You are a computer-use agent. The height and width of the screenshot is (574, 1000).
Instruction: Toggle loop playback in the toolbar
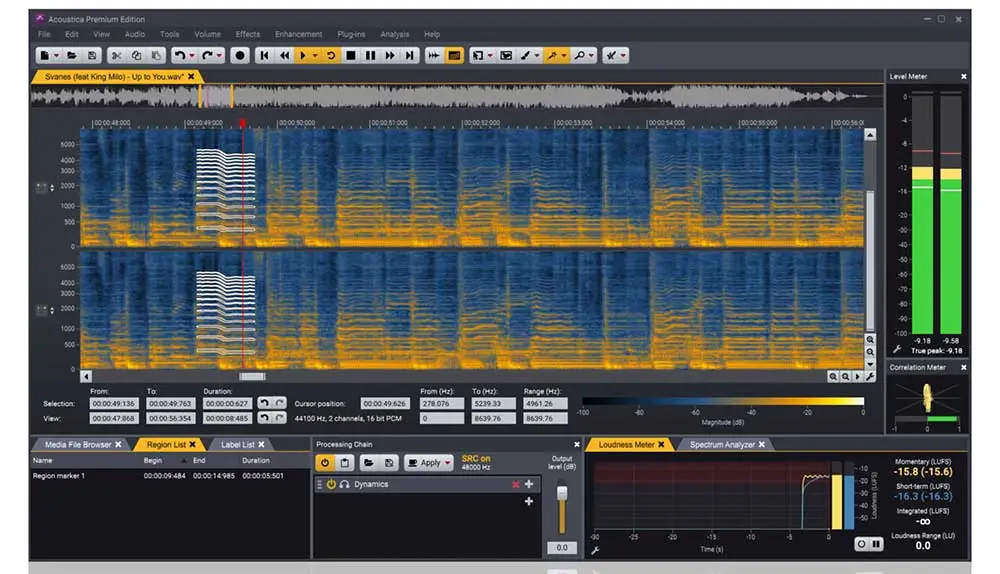(x=331, y=56)
